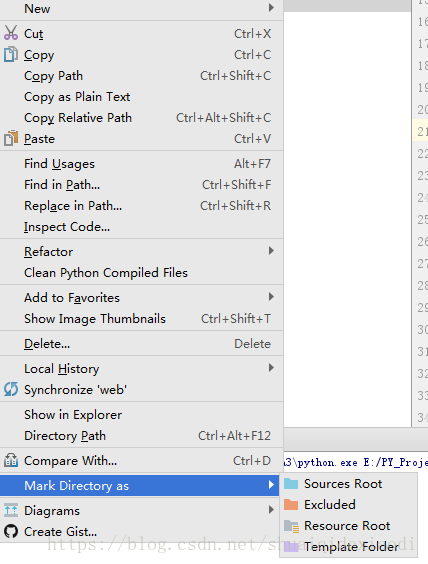The width and height of the screenshot is (428, 564).
Task: Run Inspect Code
Action: 141,227
